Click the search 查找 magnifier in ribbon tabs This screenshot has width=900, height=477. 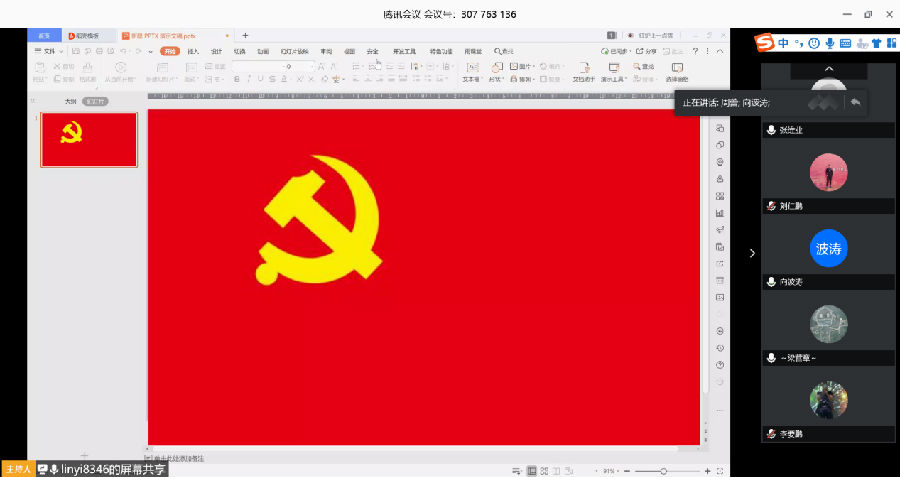pyautogui.click(x=503, y=52)
